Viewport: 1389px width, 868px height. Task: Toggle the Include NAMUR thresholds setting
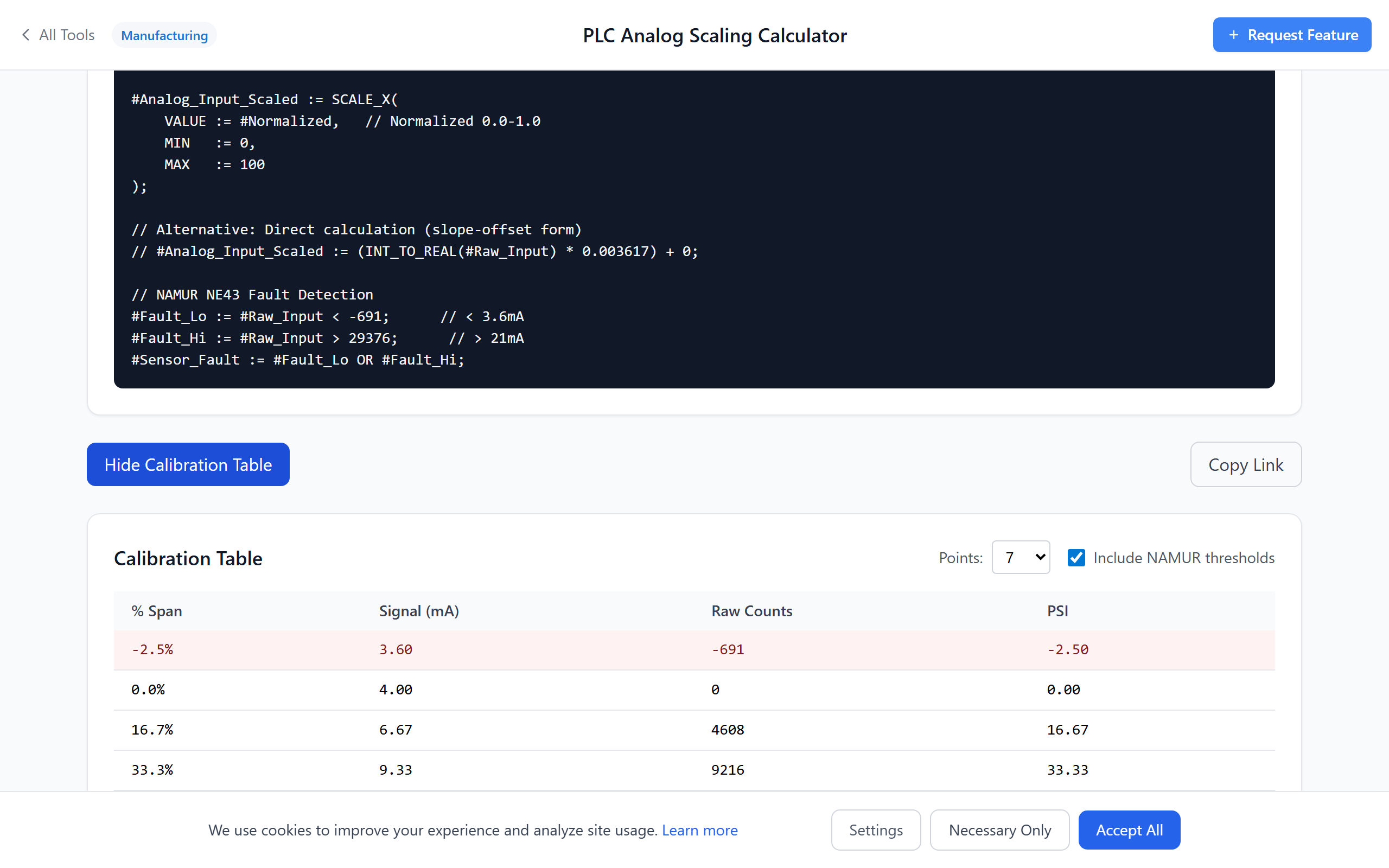click(x=1077, y=557)
